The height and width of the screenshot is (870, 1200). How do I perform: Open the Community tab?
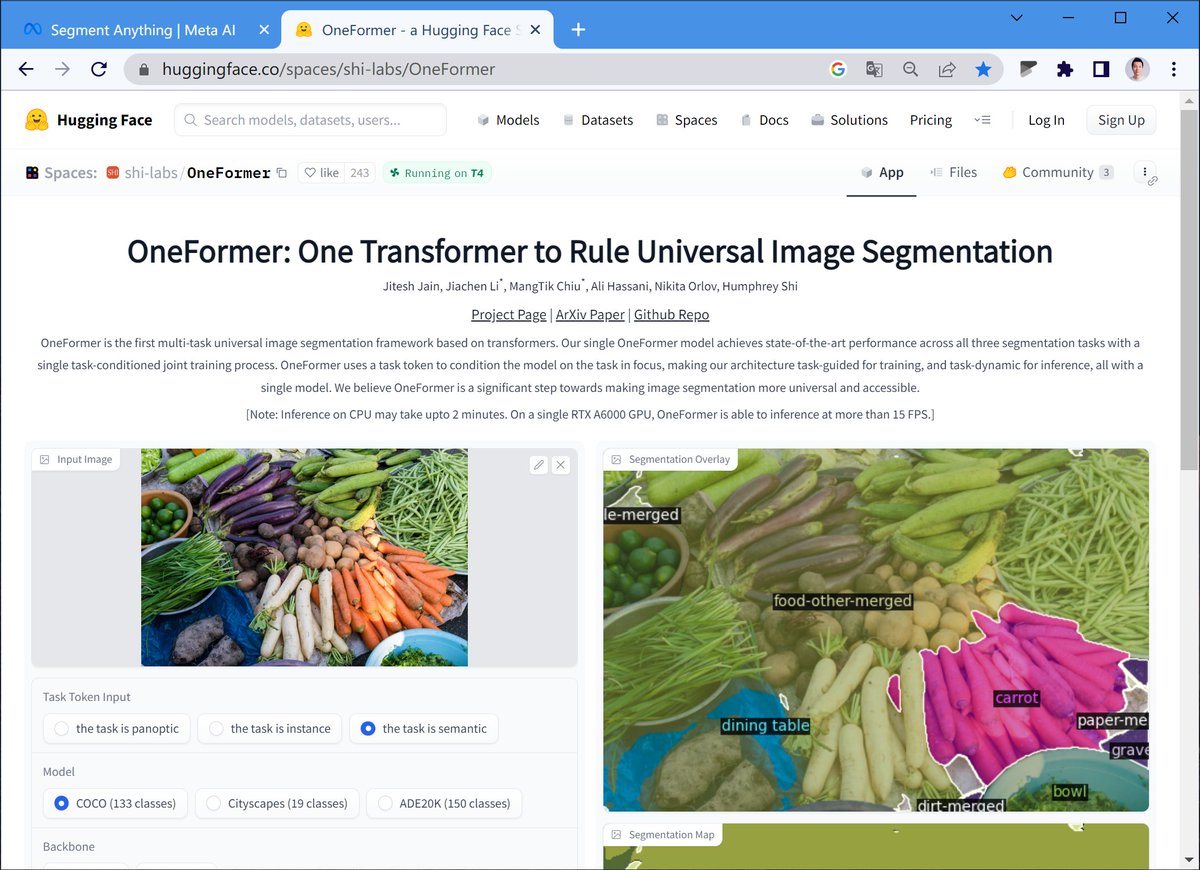(x=1058, y=172)
